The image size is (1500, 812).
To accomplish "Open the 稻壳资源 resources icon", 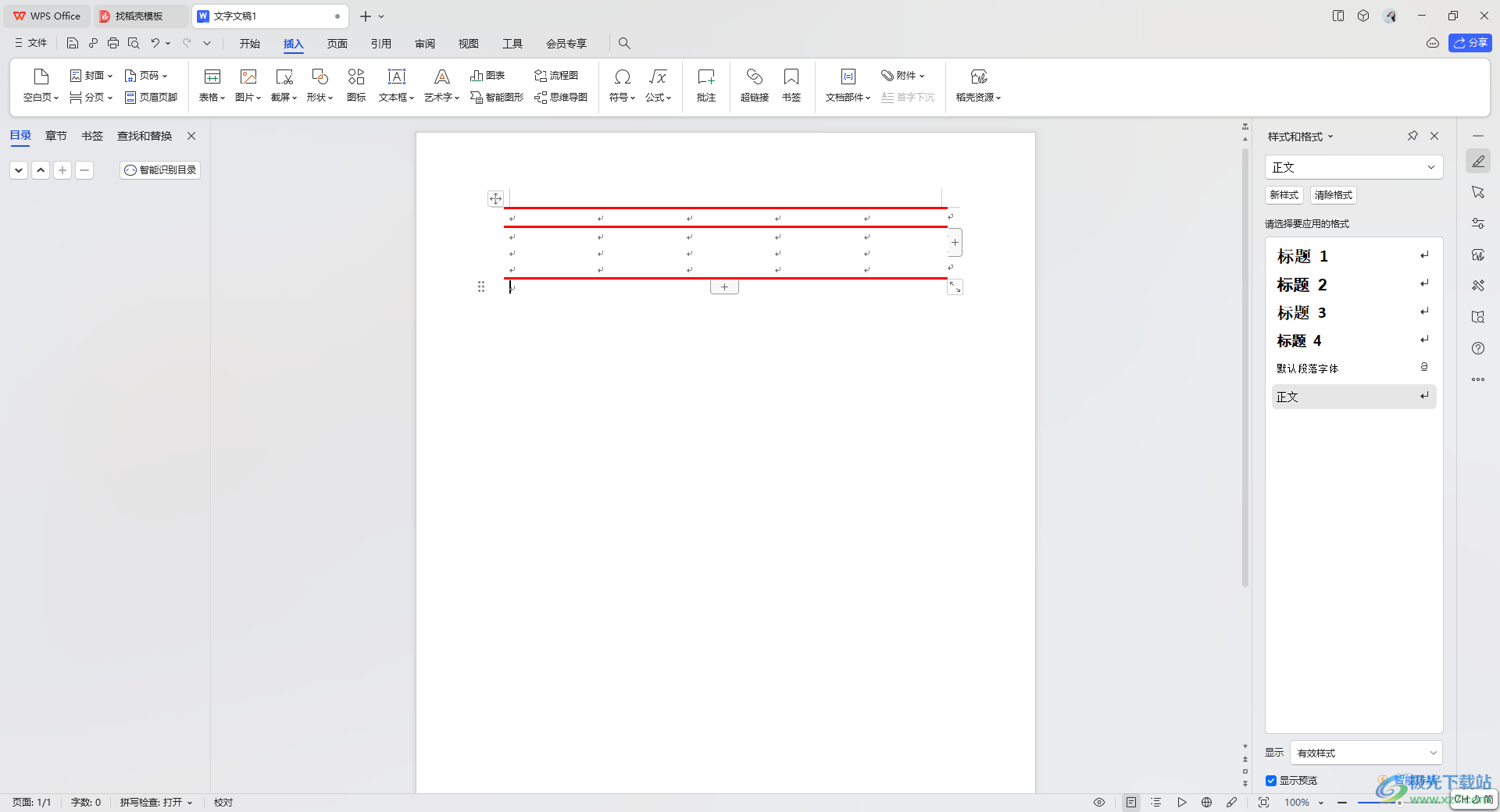I will [979, 77].
